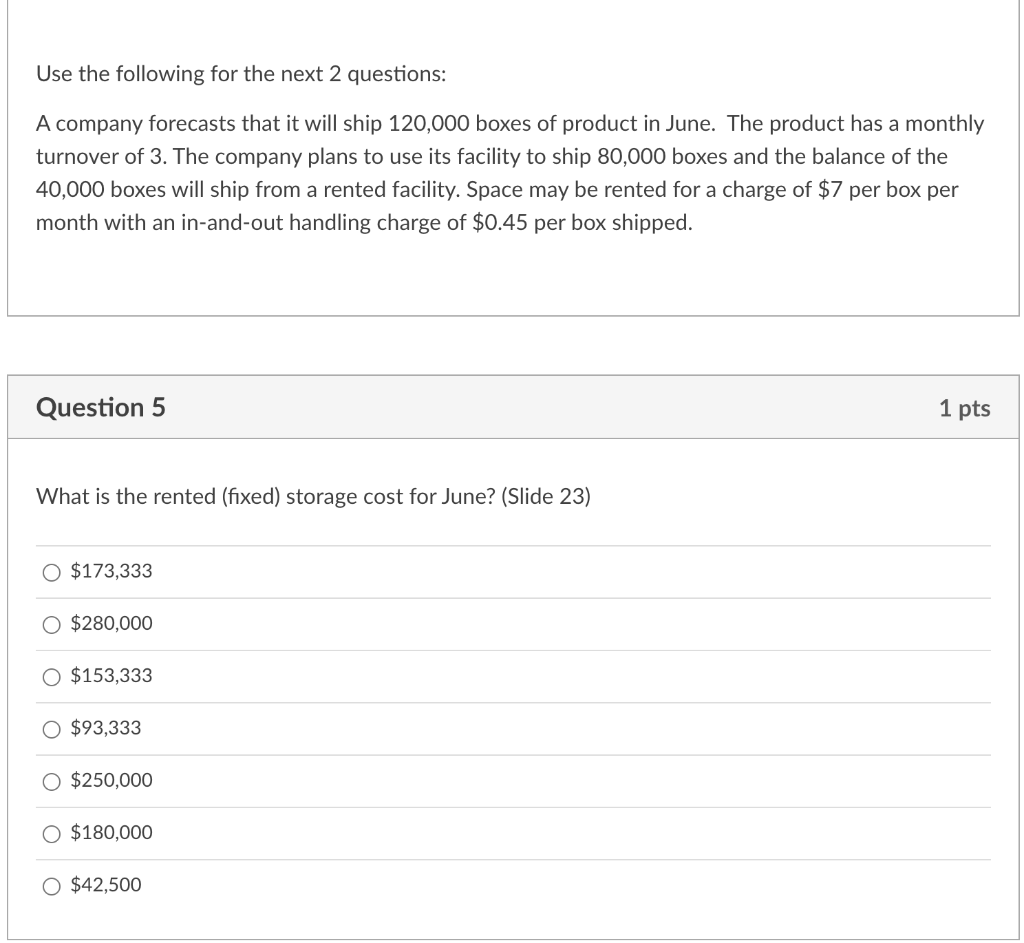Click the $42,500 answer label text
The height and width of the screenshot is (943, 1024).
click(x=105, y=885)
